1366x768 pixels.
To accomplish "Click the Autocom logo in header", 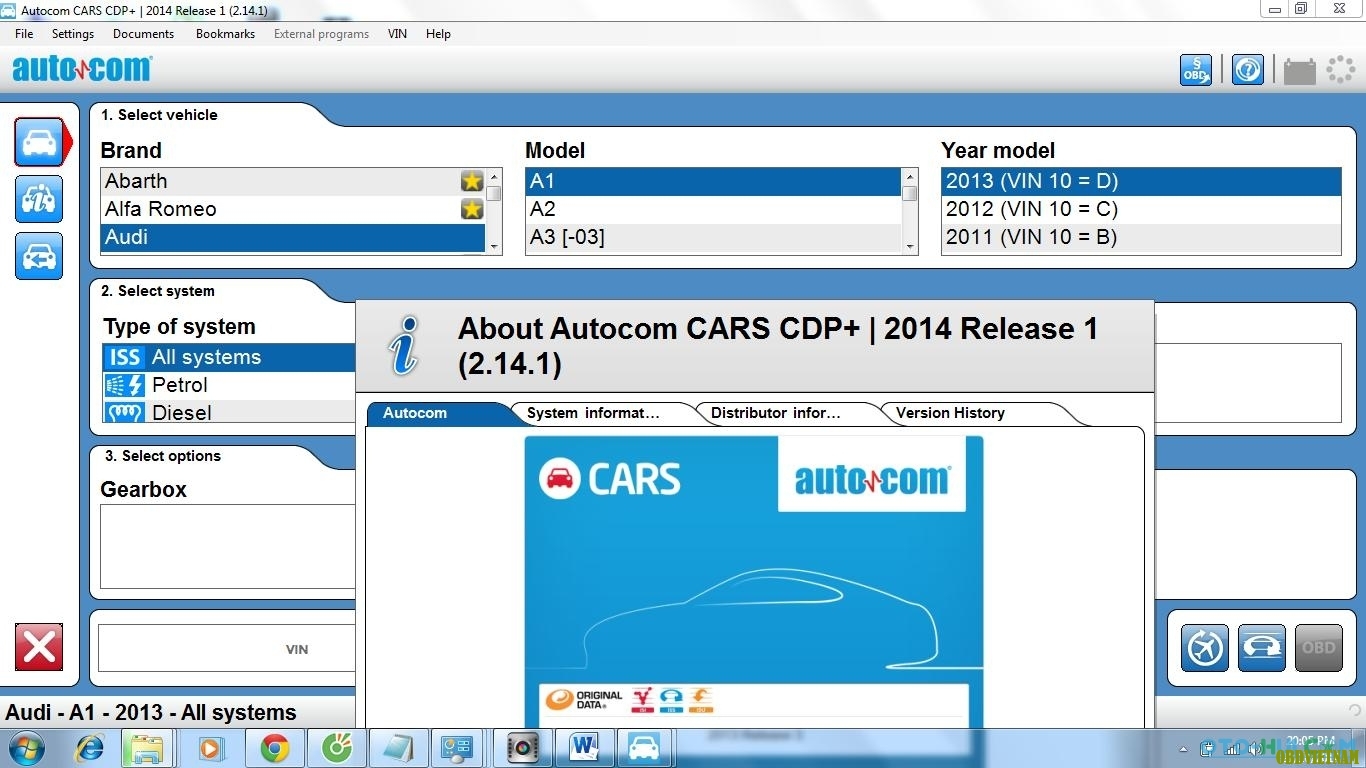I will coord(82,68).
